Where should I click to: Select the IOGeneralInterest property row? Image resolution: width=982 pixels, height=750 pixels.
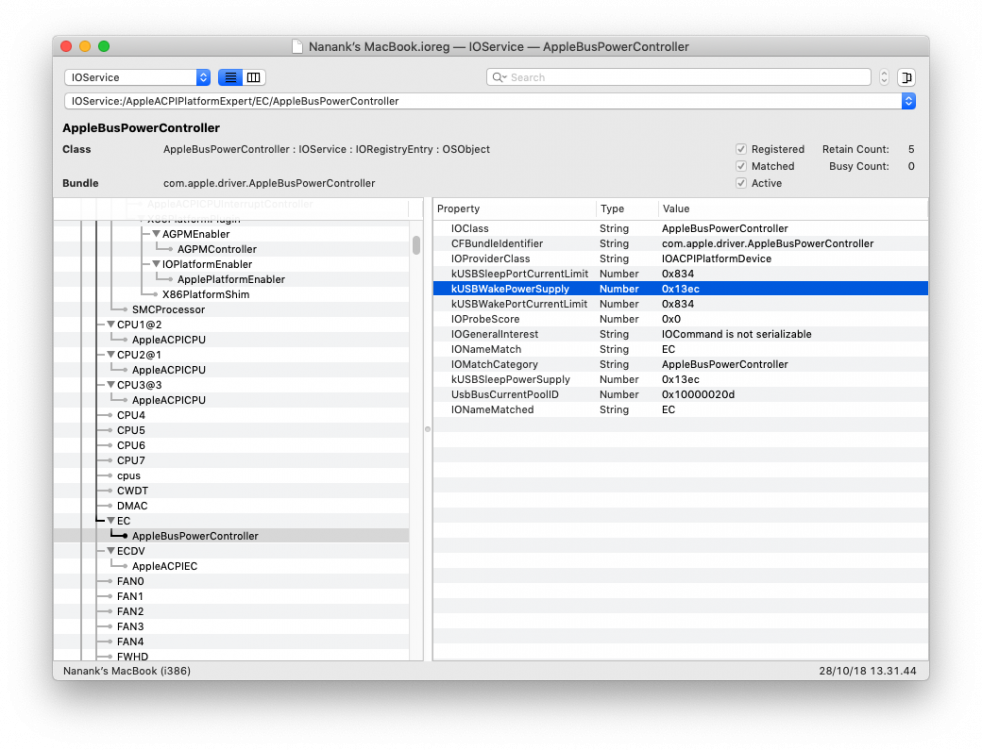point(680,334)
